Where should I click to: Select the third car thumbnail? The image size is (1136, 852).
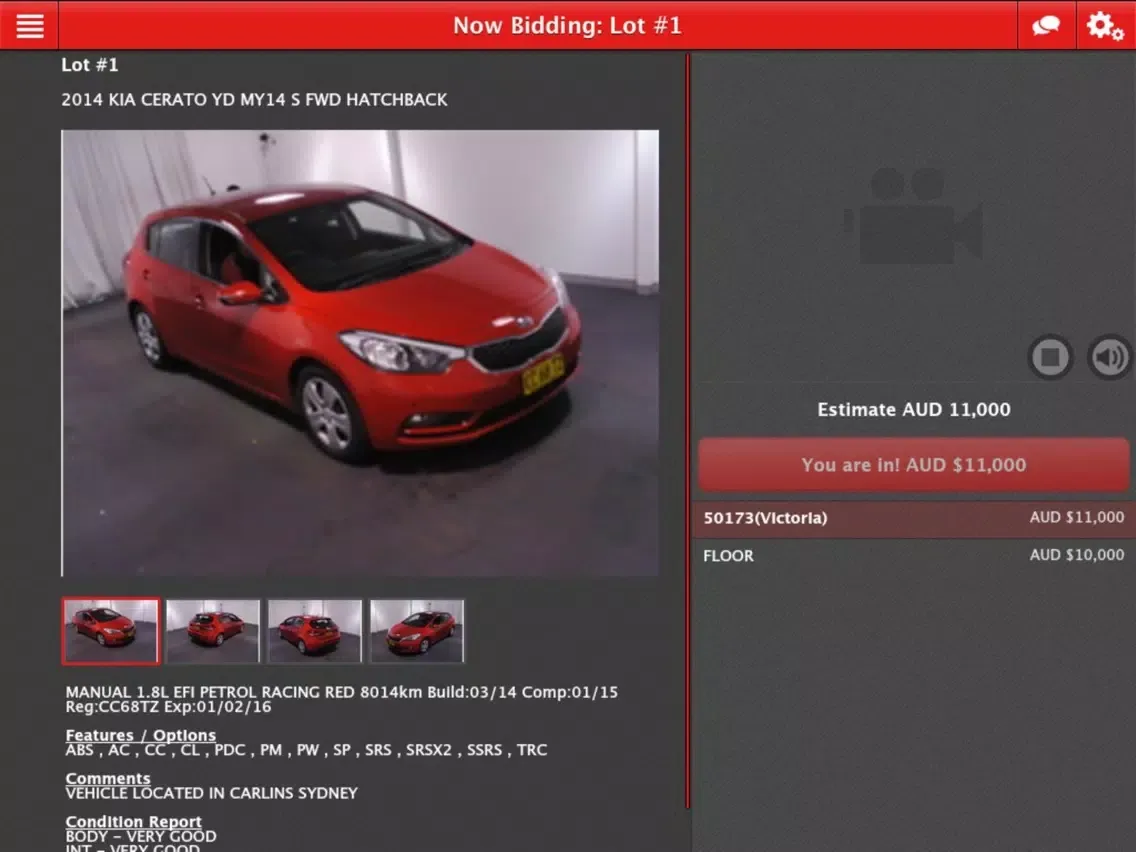pyautogui.click(x=314, y=631)
